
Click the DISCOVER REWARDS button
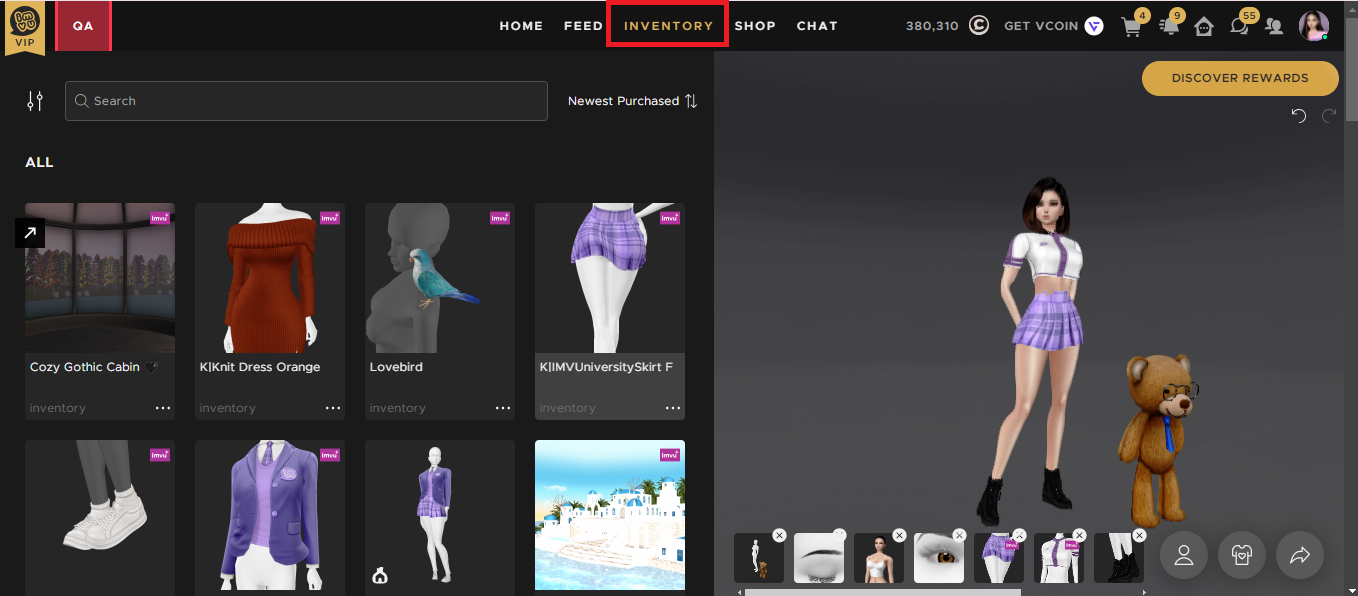[x=1240, y=78]
